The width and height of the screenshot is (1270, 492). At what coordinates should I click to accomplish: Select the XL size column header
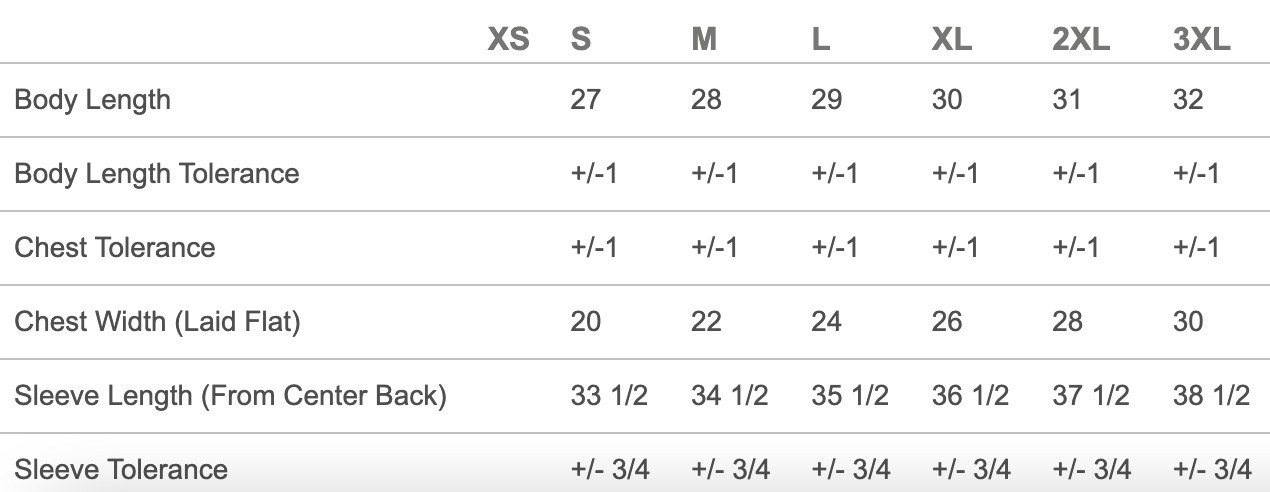(951, 40)
